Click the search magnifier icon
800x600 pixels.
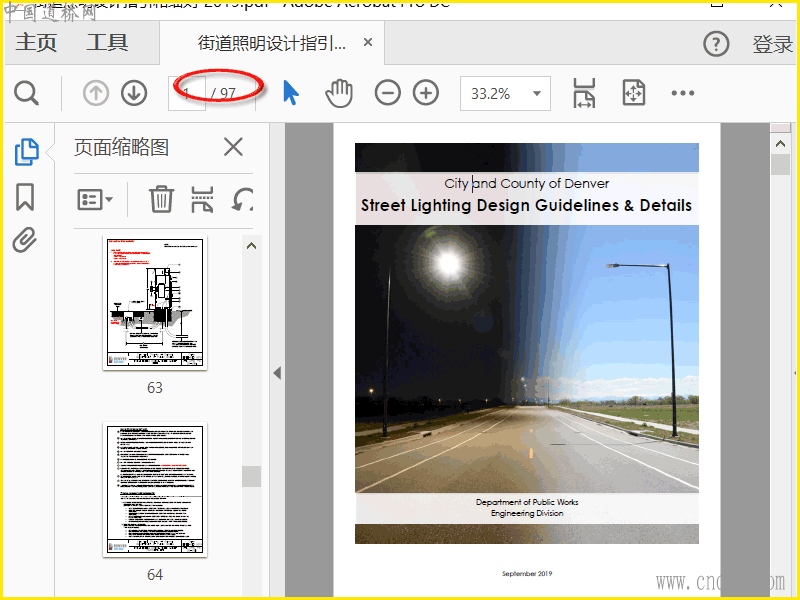27,94
